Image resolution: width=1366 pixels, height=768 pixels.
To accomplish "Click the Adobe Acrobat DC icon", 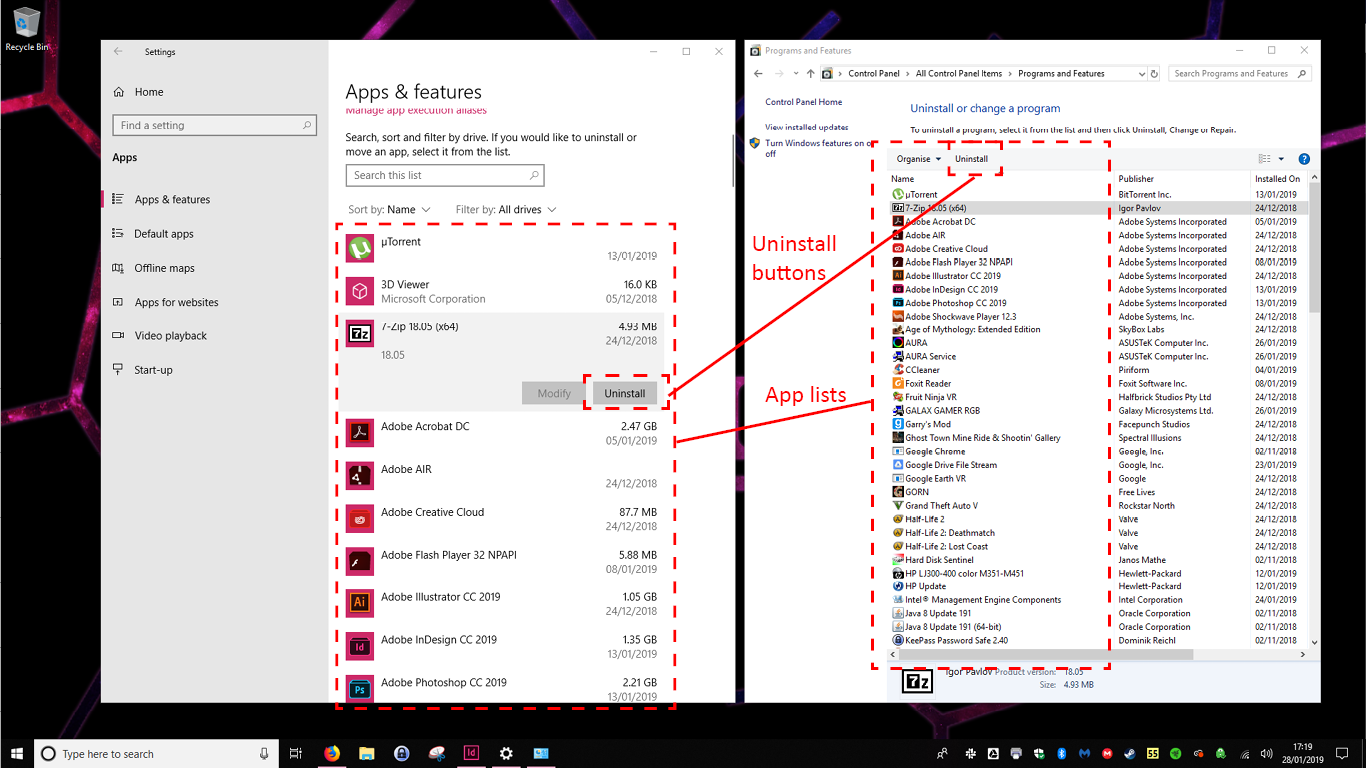I will tap(358, 433).
